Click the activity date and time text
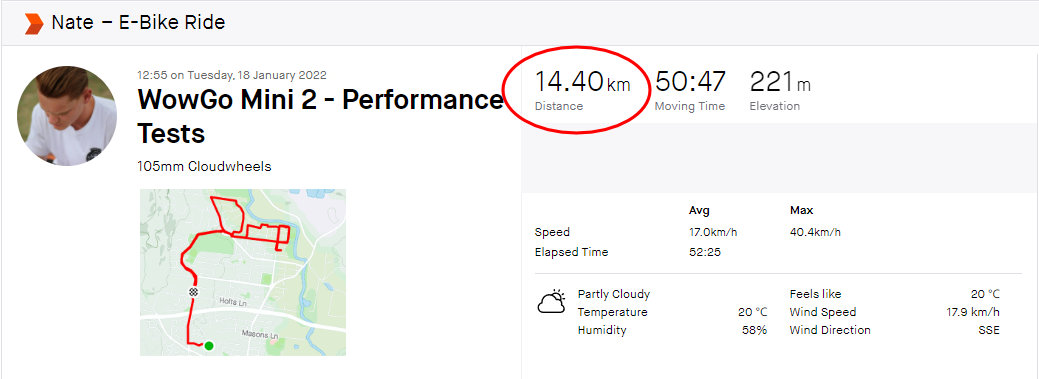The height and width of the screenshot is (379, 1039). point(231,76)
